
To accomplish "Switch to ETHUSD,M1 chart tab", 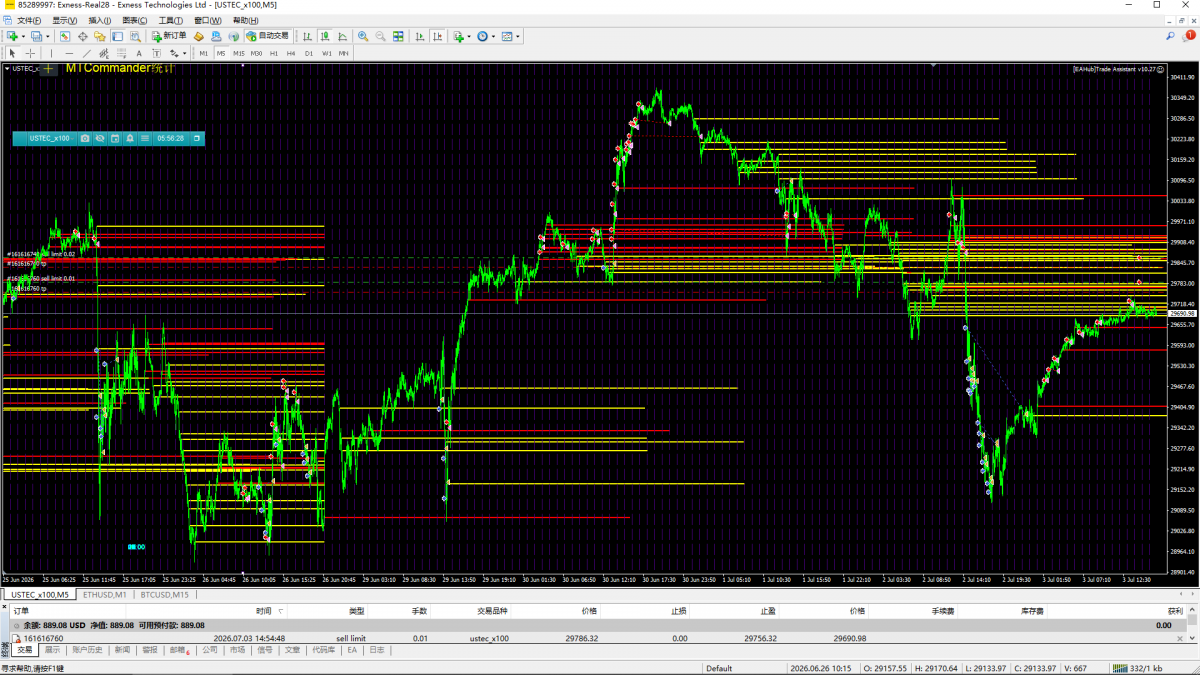I will pos(104,594).
